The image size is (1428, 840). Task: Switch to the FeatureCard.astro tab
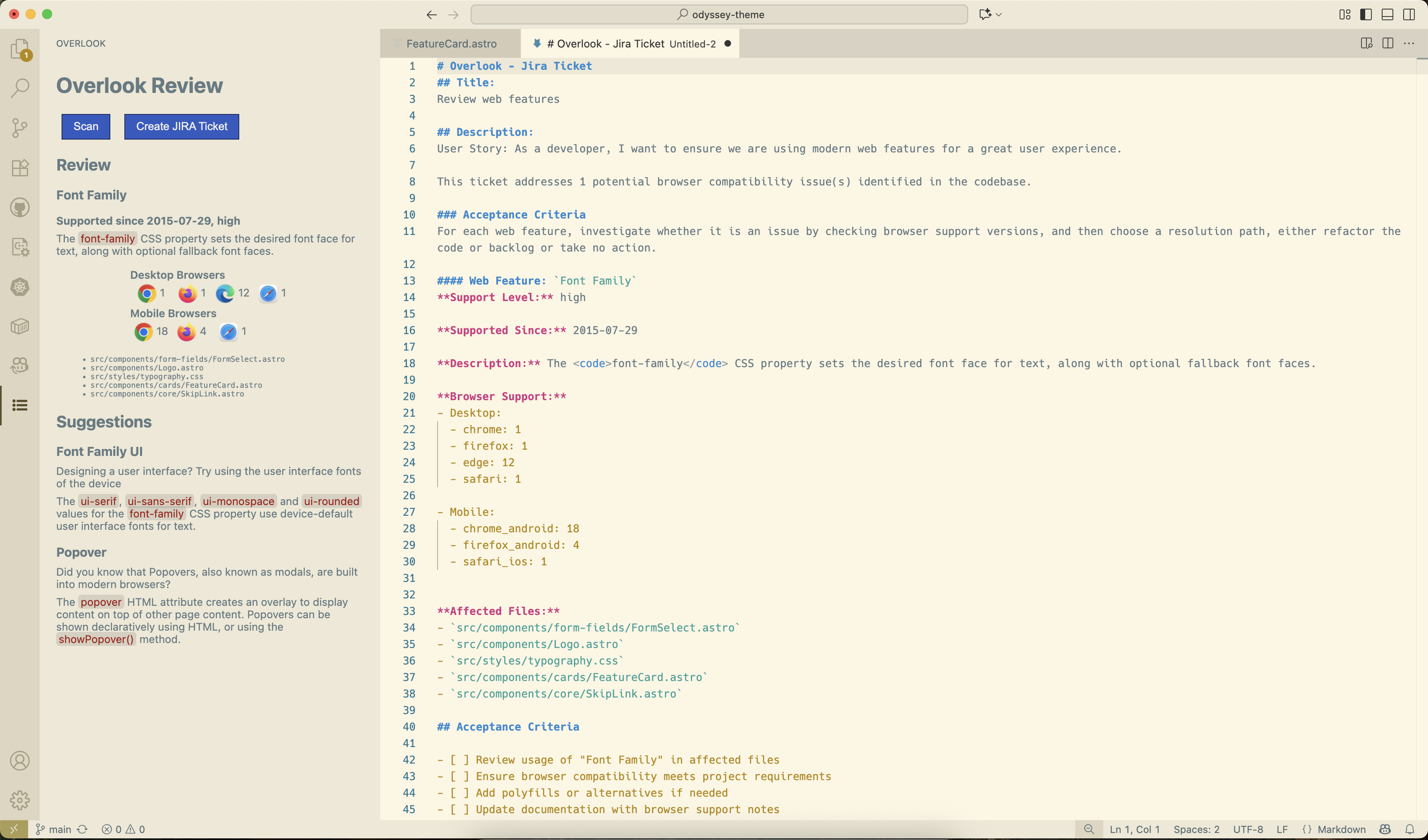point(451,44)
